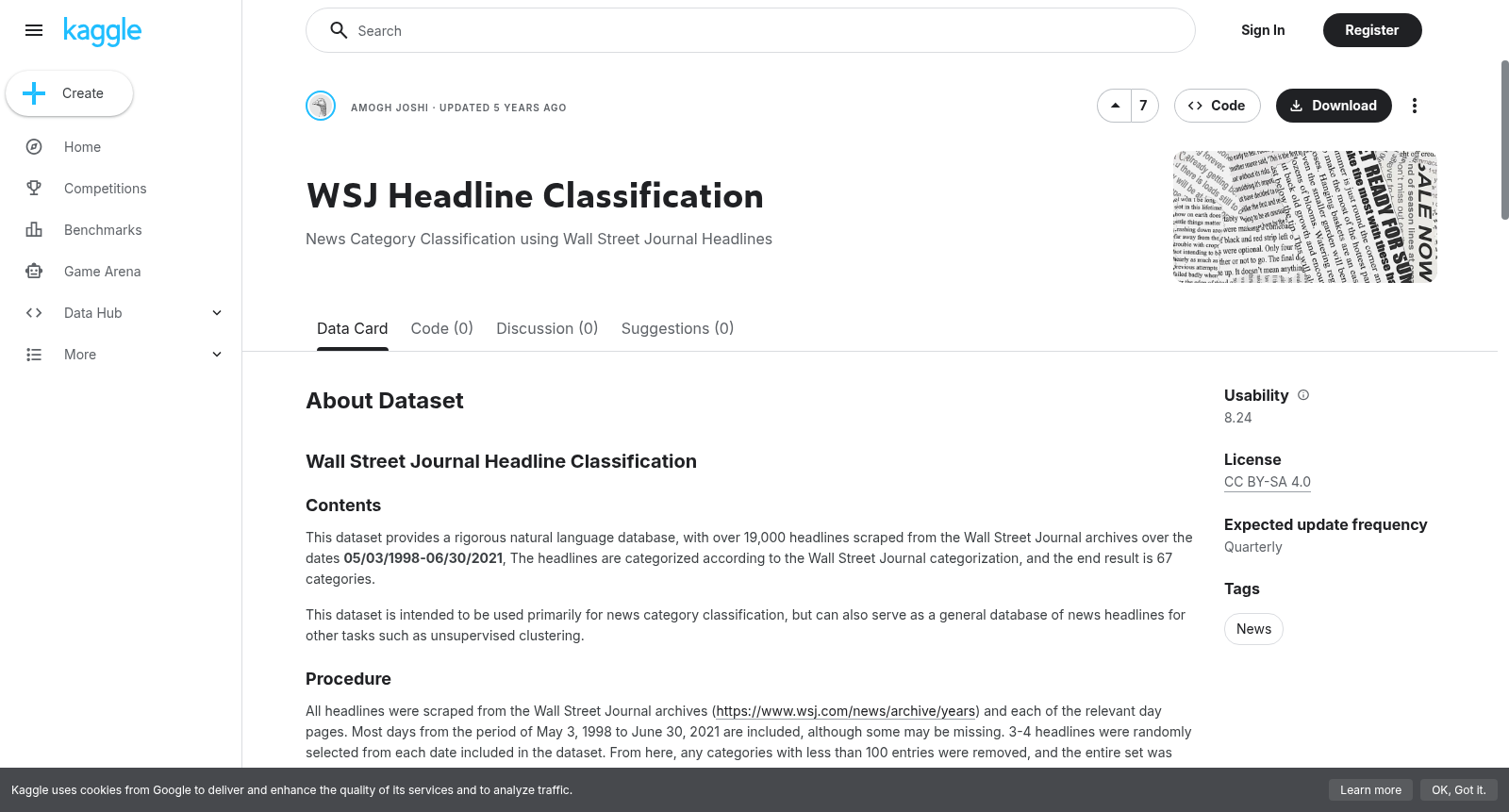Screen dimensions: 1509x812
Task: Upvote the dataset with arrow
Action: coord(1115,106)
